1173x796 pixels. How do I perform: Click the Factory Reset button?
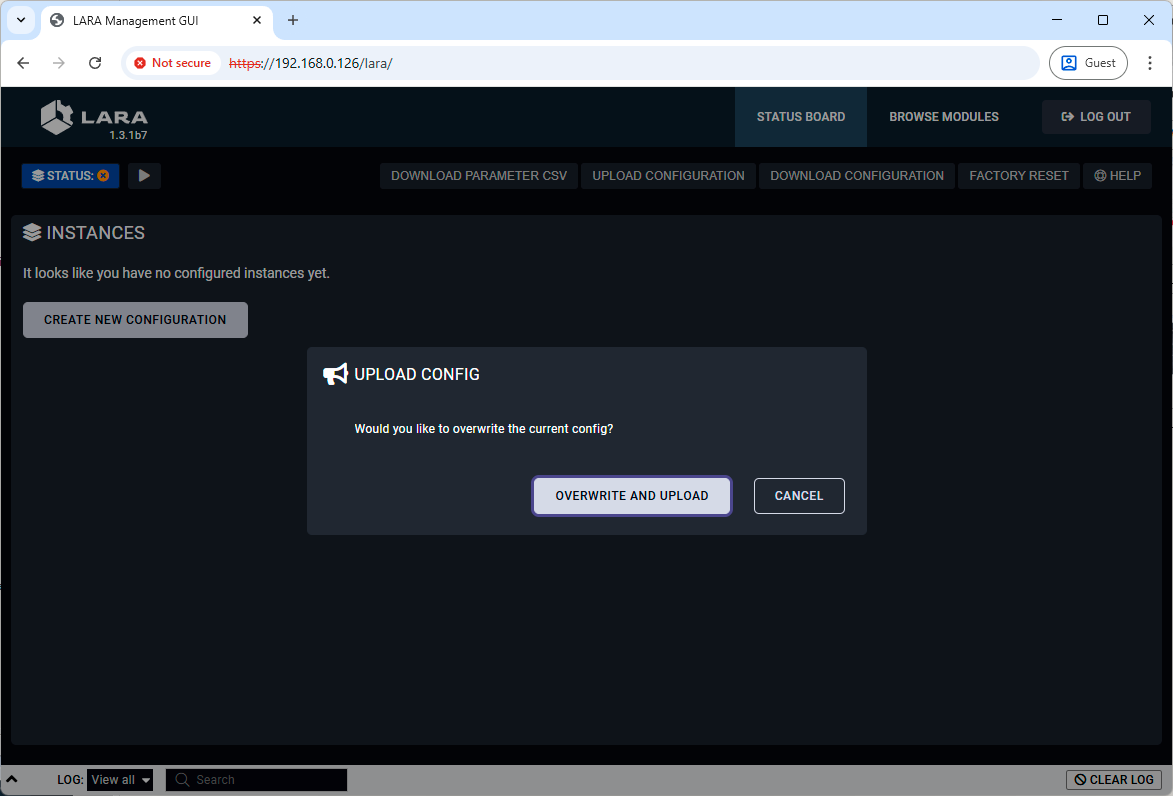pos(1018,176)
